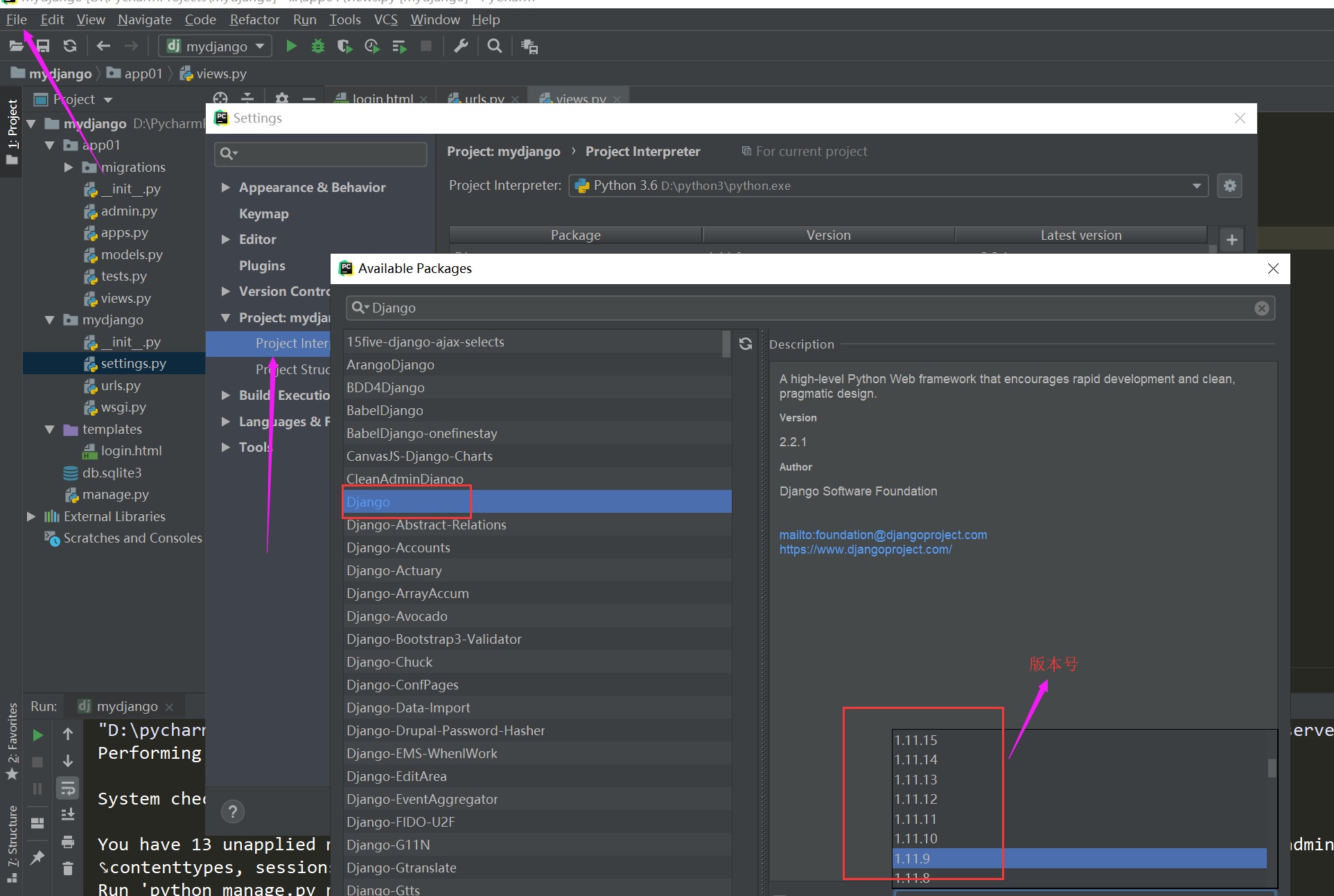1334x896 pixels.
Task: Open the mydjango run configuration dropdown
Action: coord(215,46)
